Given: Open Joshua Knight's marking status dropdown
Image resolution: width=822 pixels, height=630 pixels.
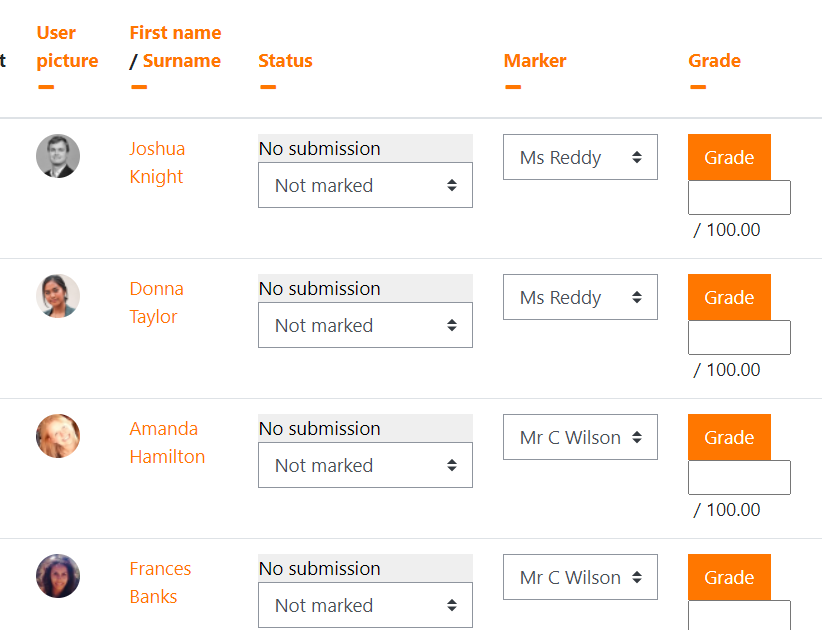Looking at the screenshot, I should tap(365, 185).
